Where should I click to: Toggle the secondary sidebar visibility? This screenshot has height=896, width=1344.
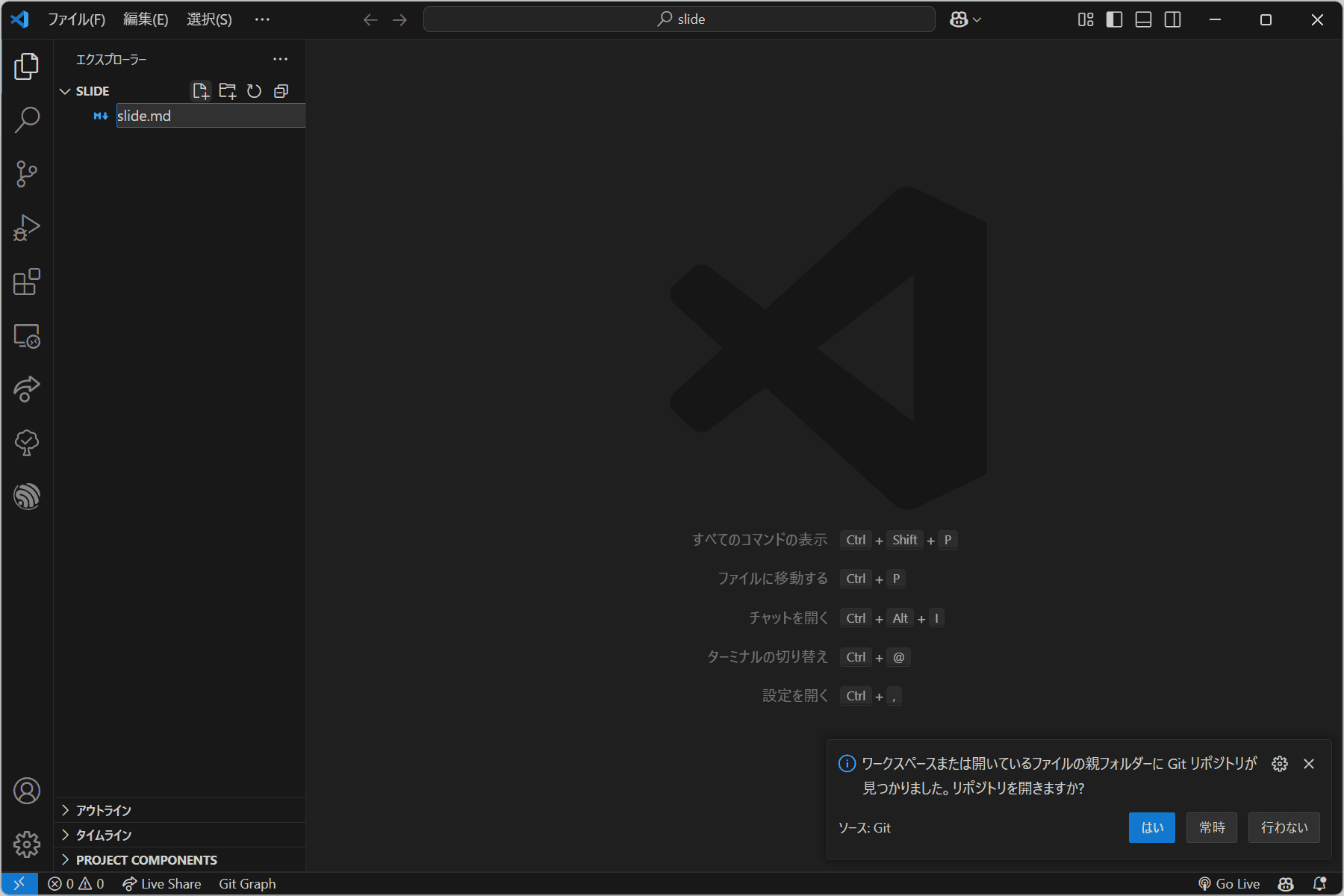click(1172, 19)
